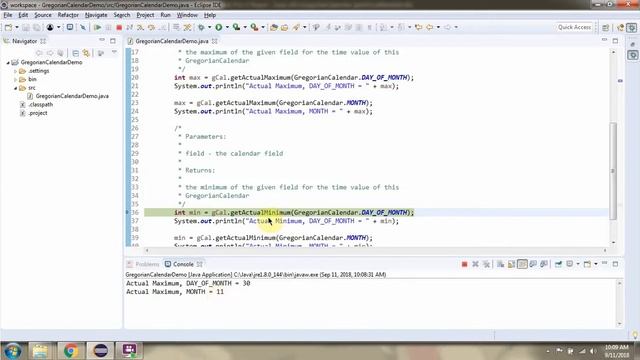Click the Back navigation arrow icon
640x360 pixels.
[430, 27]
